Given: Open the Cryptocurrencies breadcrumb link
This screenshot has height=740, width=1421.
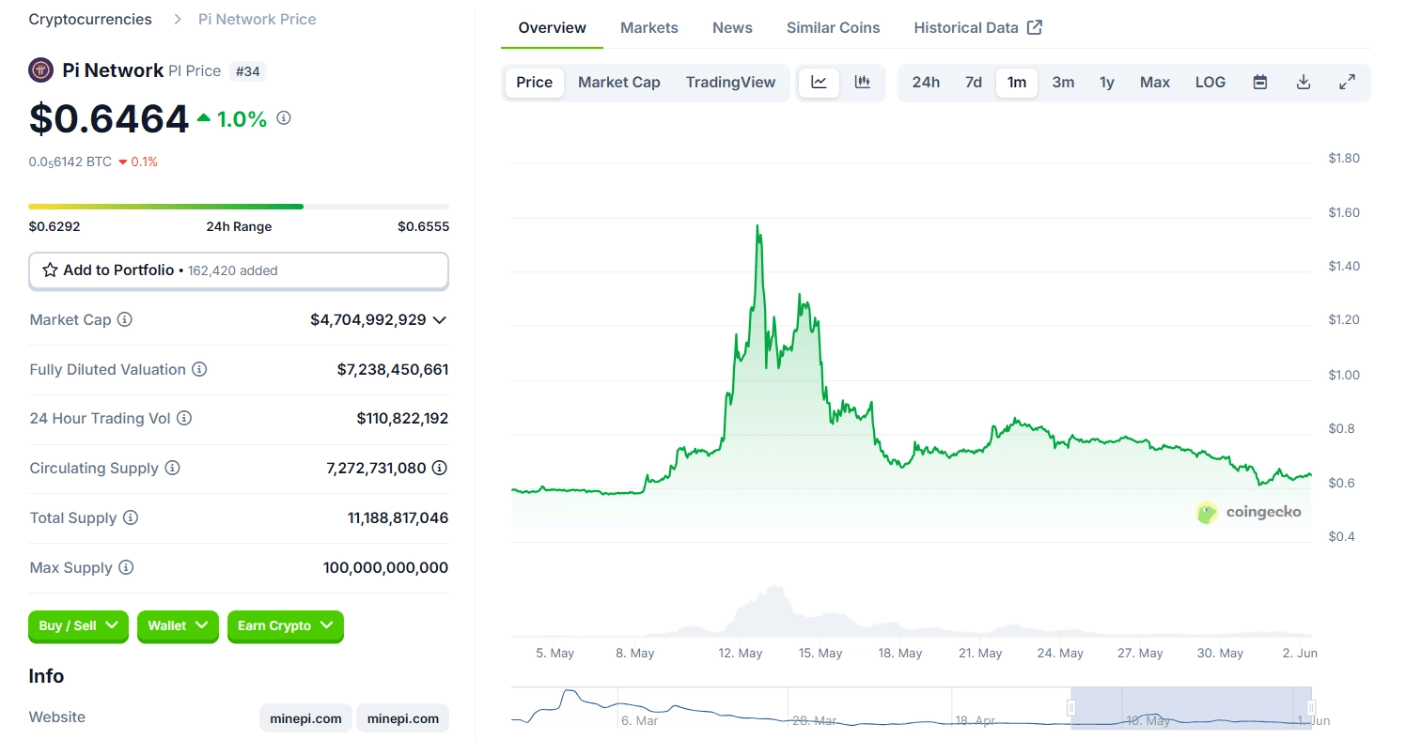Looking at the screenshot, I should click(x=90, y=19).
